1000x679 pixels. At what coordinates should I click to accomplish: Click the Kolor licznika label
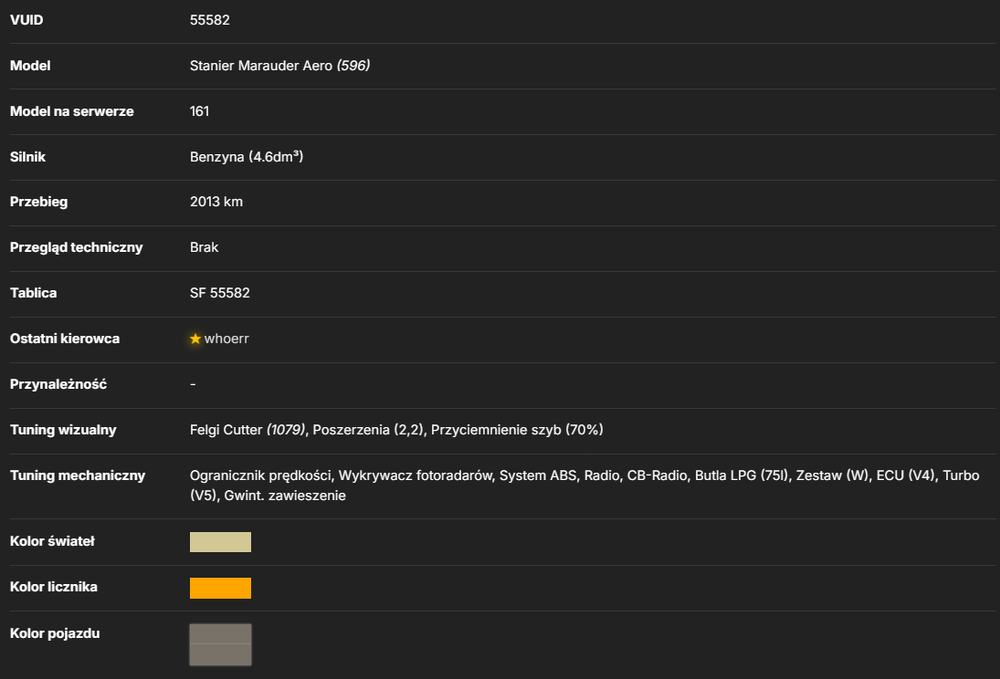tap(54, 587)
